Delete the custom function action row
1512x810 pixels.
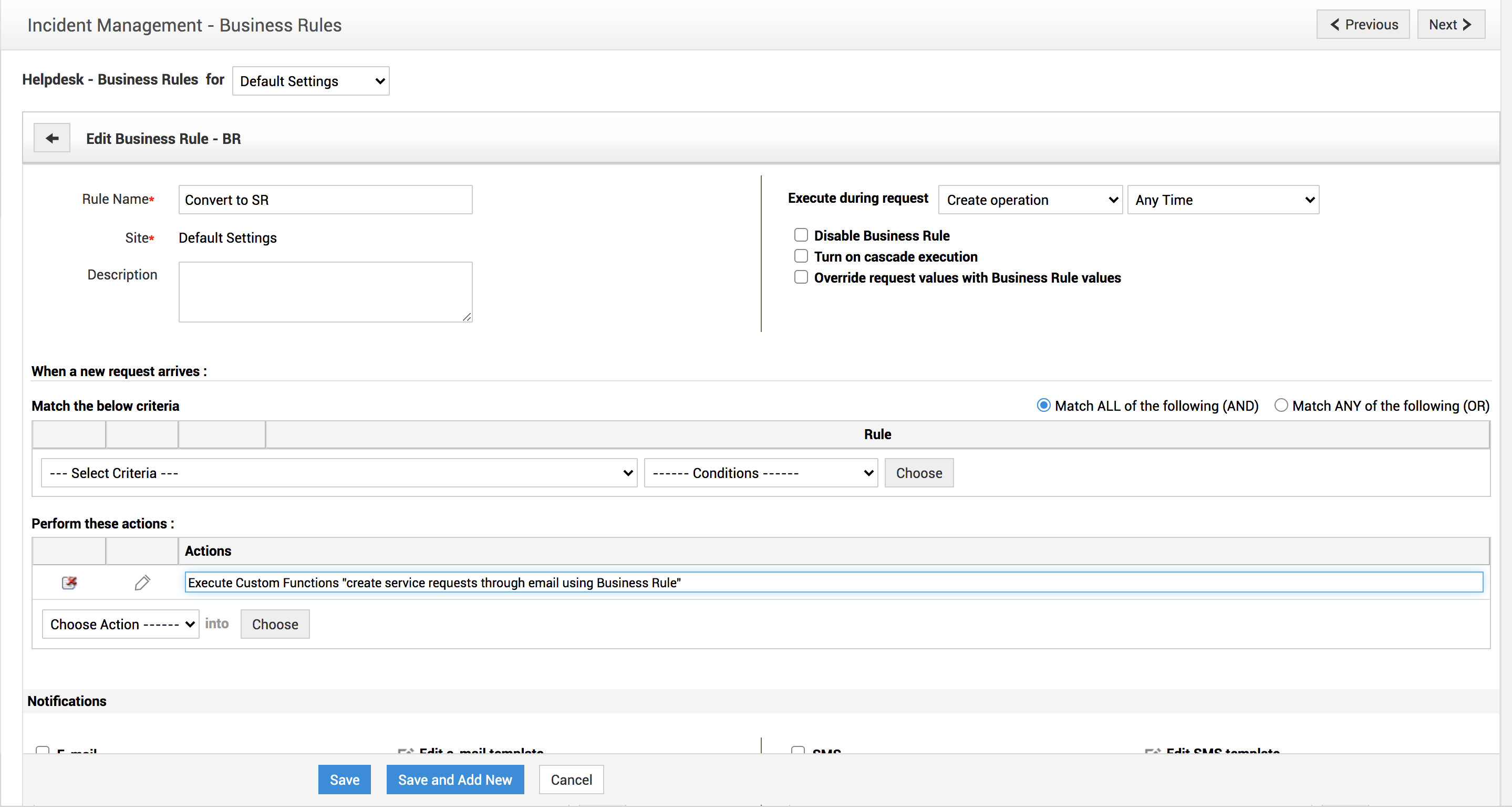(x=69, y=583)
